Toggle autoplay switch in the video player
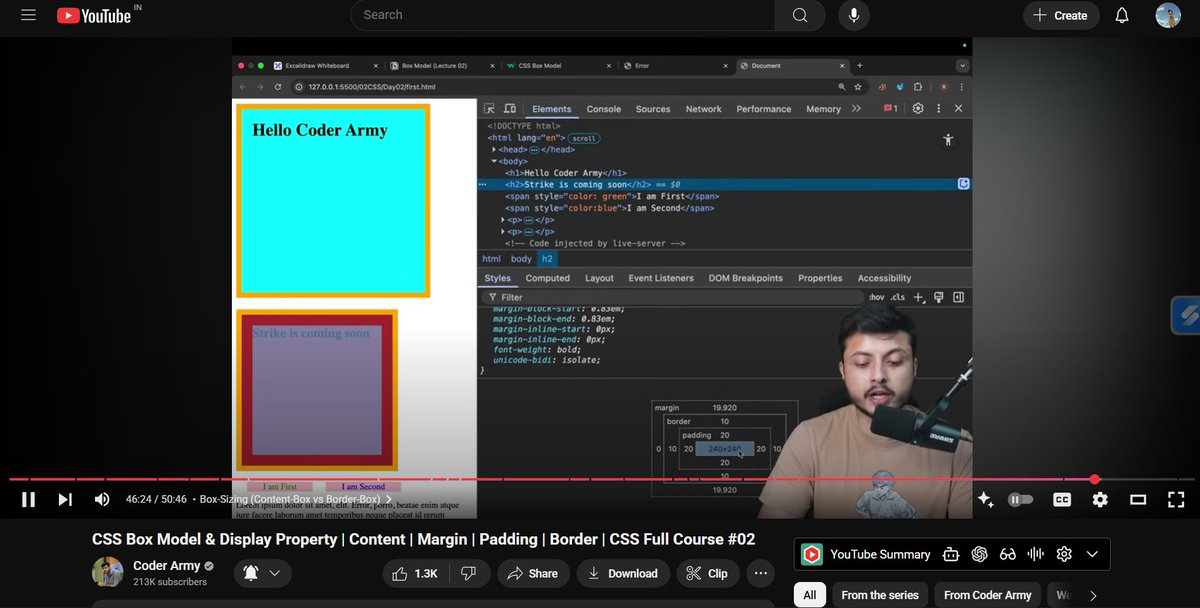Screen dimensions: 1200x608 click(x=1019, y=499)
